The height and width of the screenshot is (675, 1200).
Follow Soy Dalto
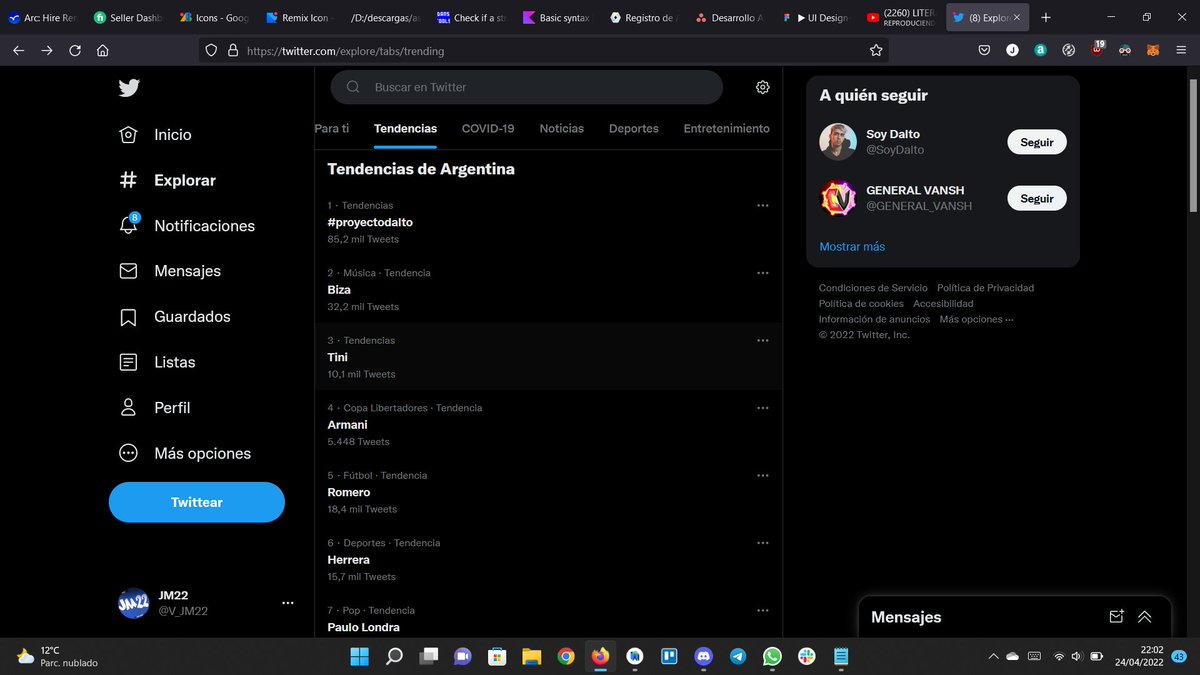1037,142
